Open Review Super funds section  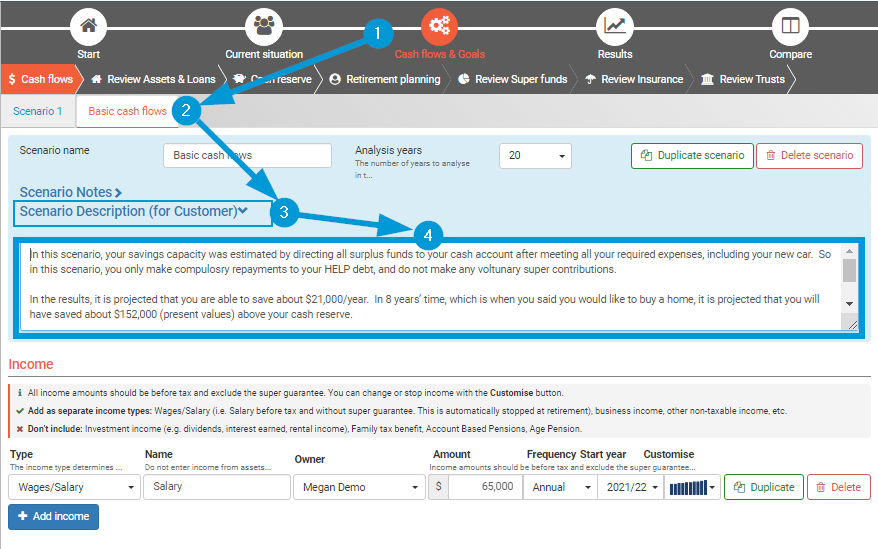tap(512, 79)
